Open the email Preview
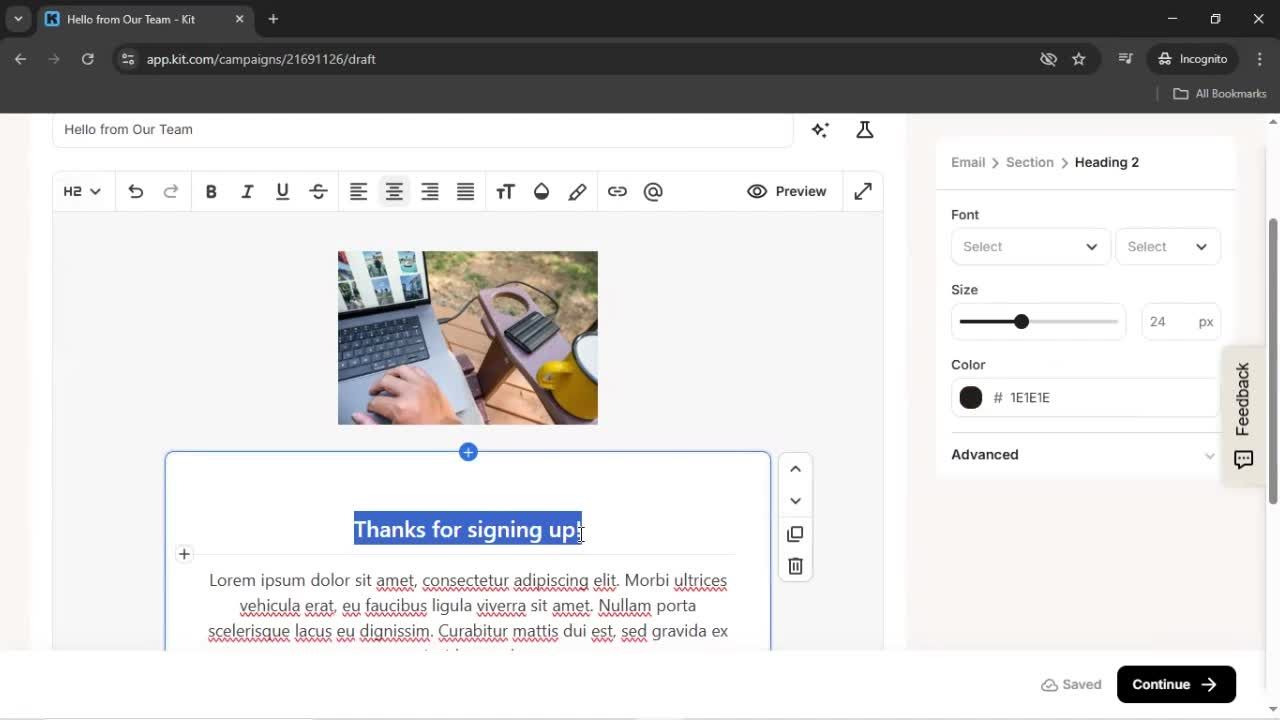The height and width of the screenshot is (720, 1280). [787, 191]
